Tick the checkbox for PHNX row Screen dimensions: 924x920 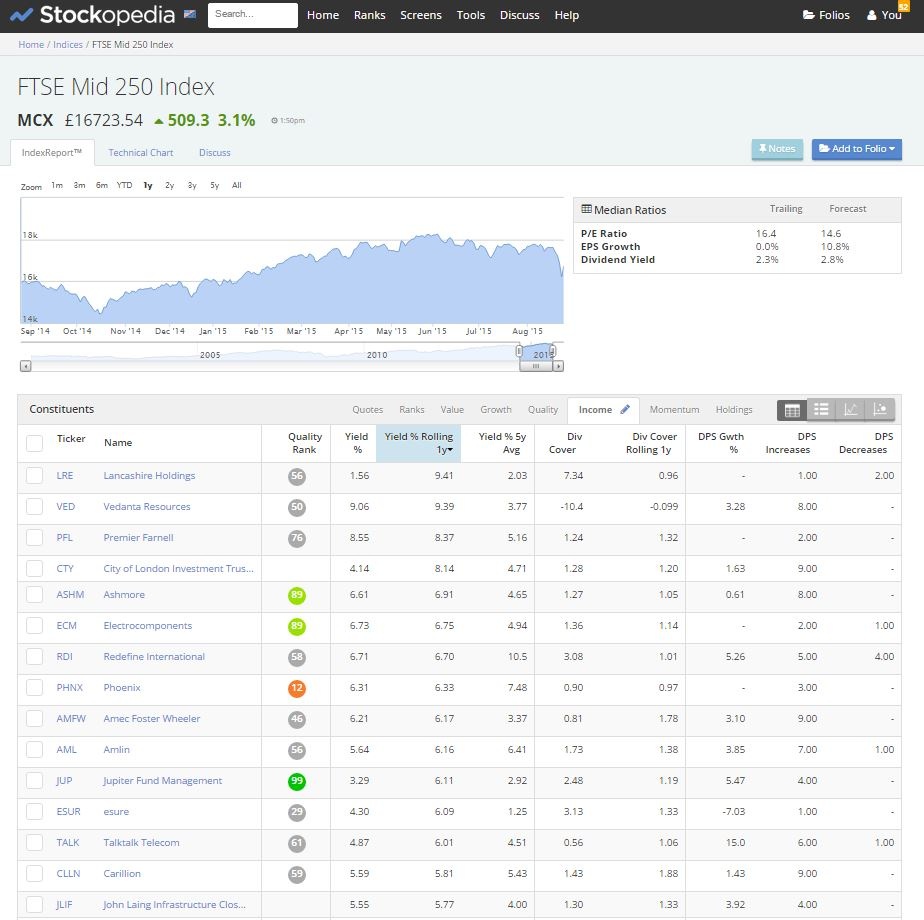coord(35,688)
